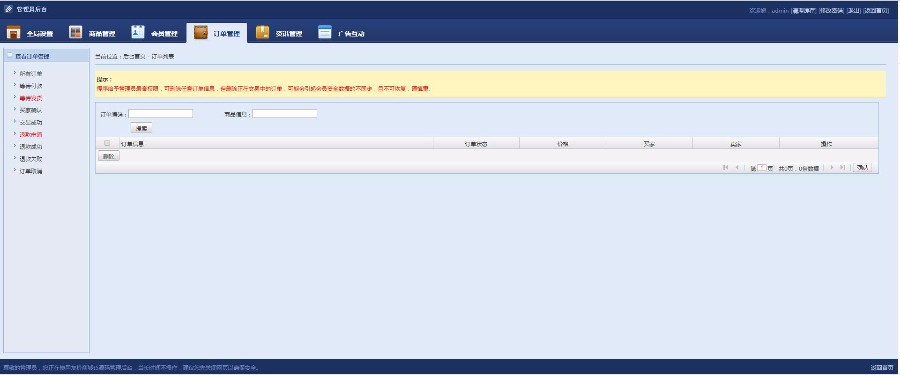The height and width of the screenshot is (375, 900).
Task: Tick the select-all checkbox in table header
Action: 107,143
